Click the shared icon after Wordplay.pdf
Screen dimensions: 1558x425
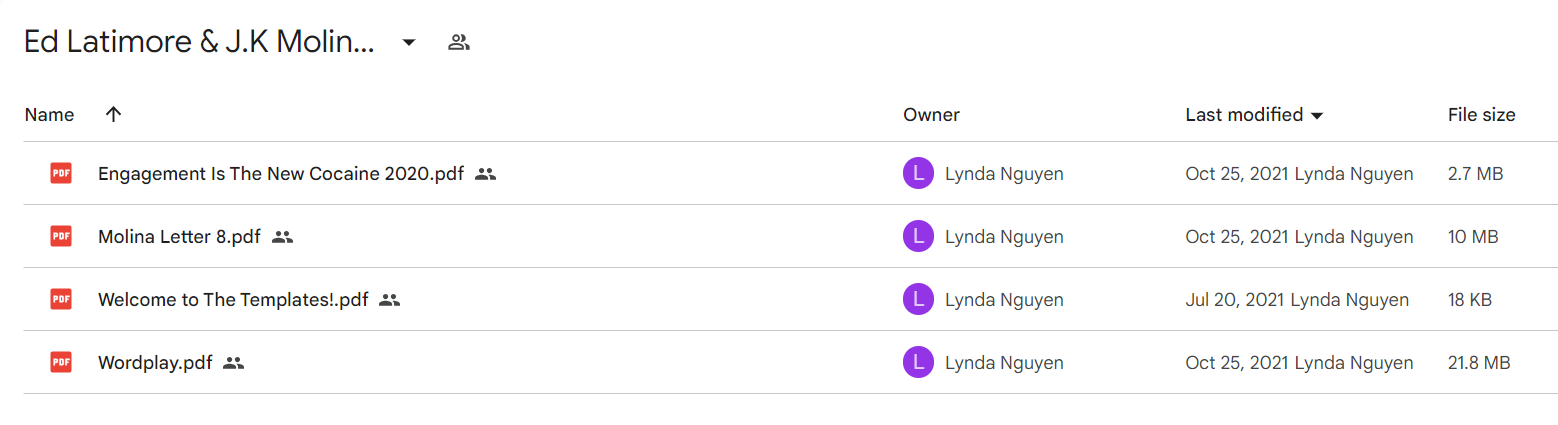[x=234, y=363]
